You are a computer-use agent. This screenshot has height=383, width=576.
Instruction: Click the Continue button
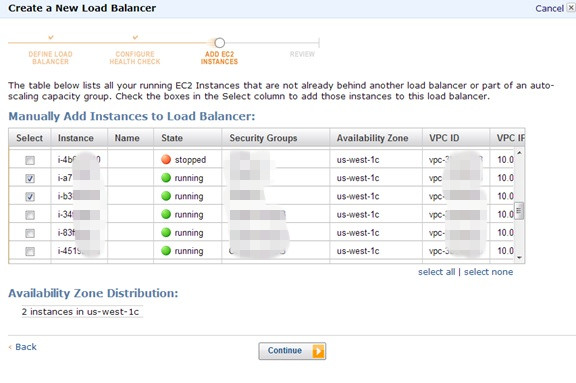[292, 351]
